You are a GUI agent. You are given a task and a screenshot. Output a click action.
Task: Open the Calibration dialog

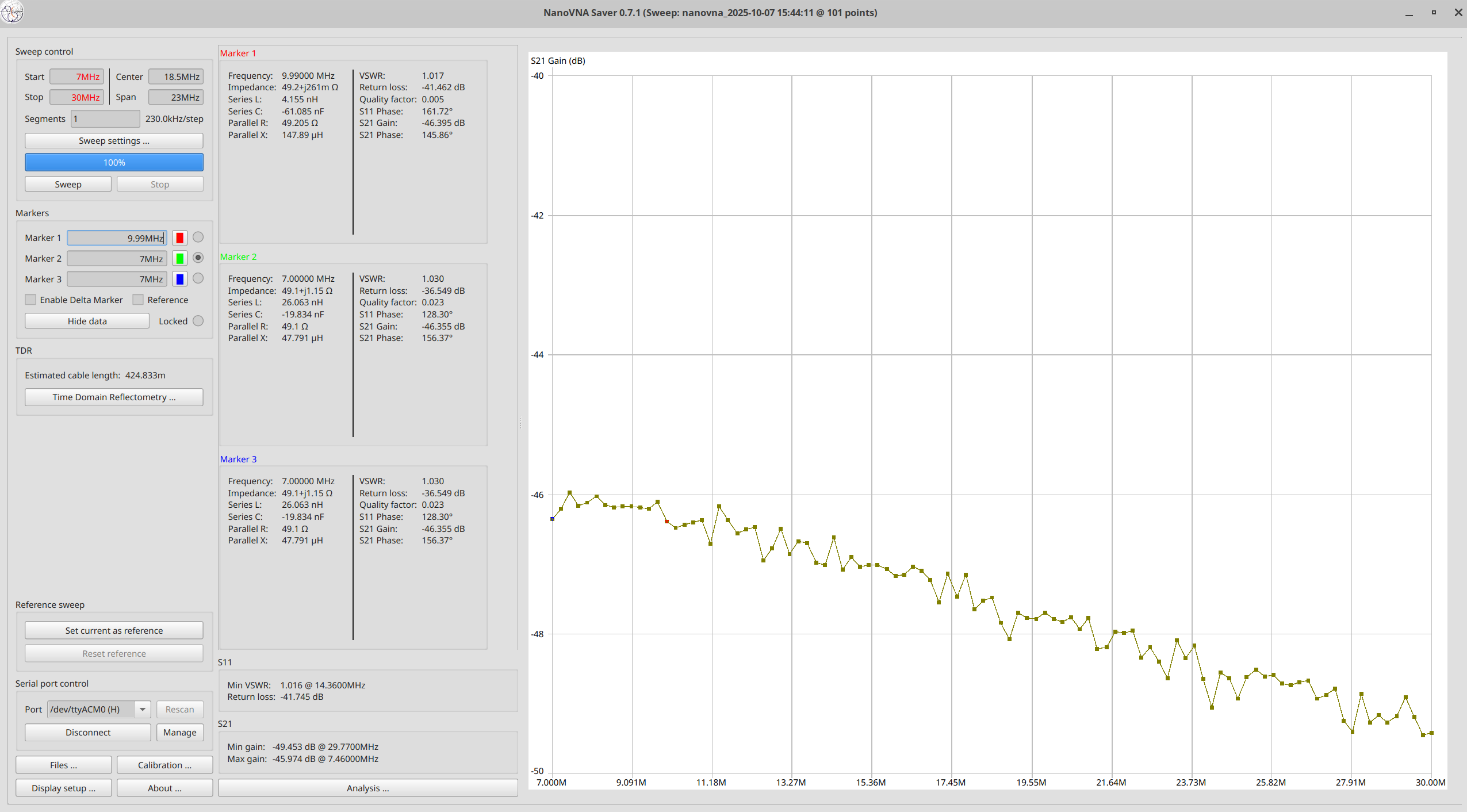coord(164,765)
